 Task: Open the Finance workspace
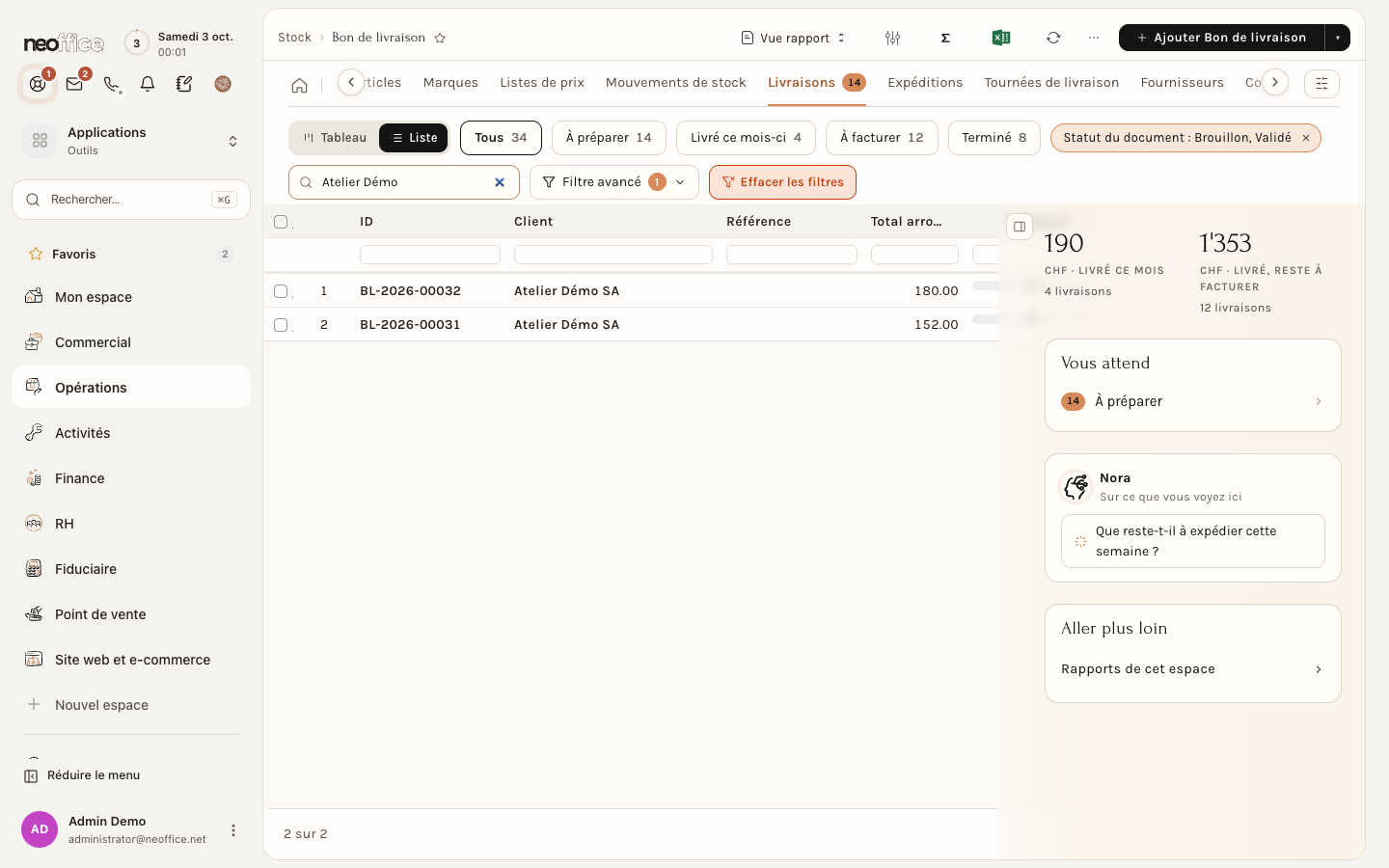tap(131, 478)
